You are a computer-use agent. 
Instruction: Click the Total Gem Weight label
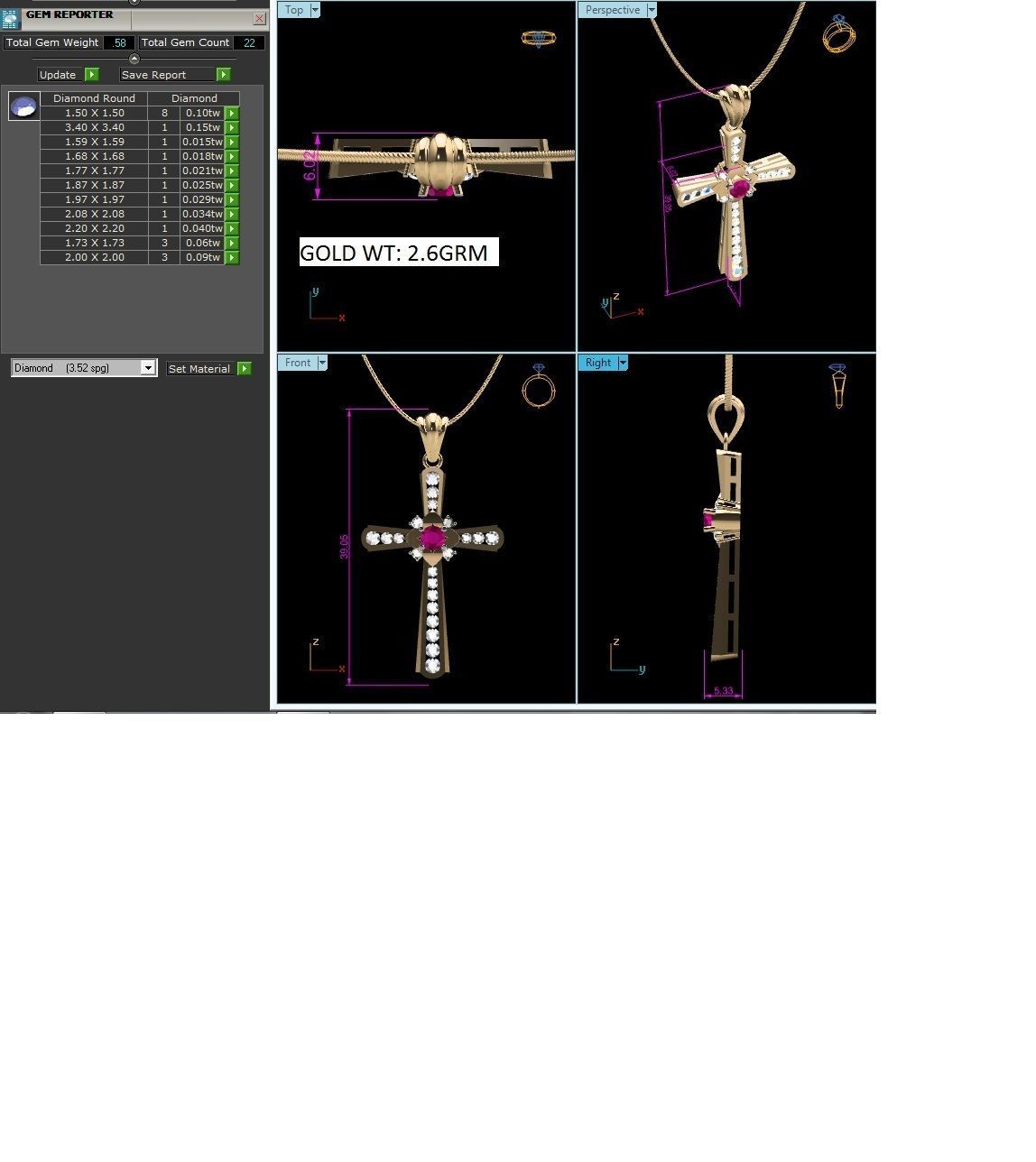coord(52,42)
